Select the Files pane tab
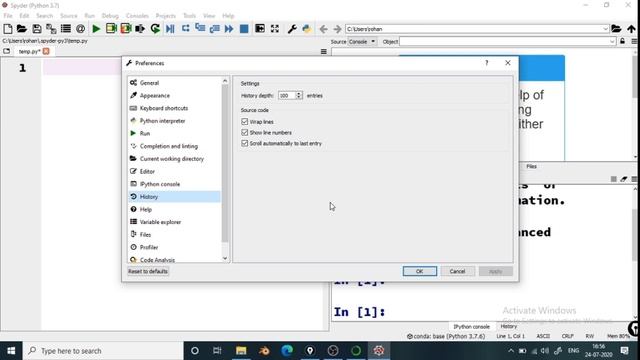Image resolution: width=640 pixels, height=360 pixels. (531, 167)
